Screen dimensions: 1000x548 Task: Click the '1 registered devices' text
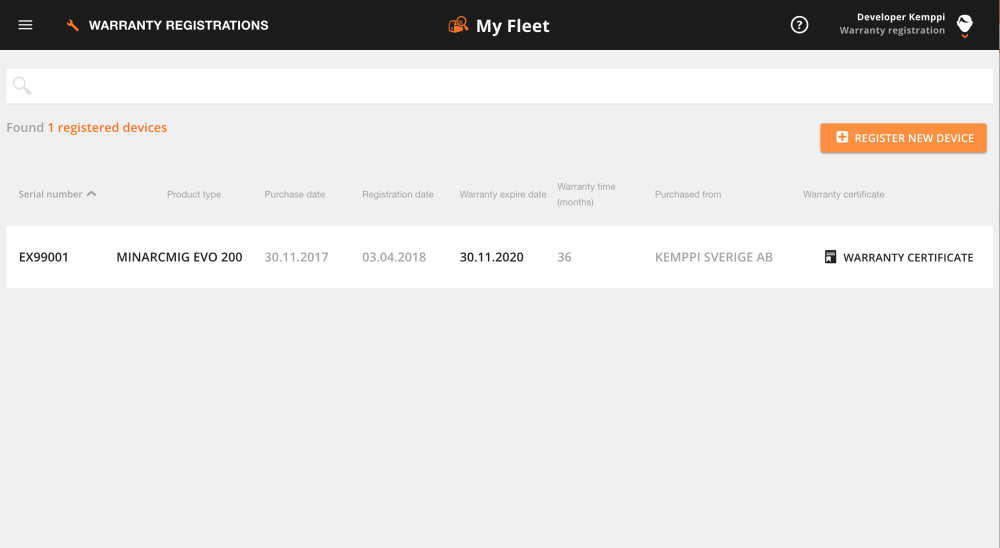[x=107, y=128]
